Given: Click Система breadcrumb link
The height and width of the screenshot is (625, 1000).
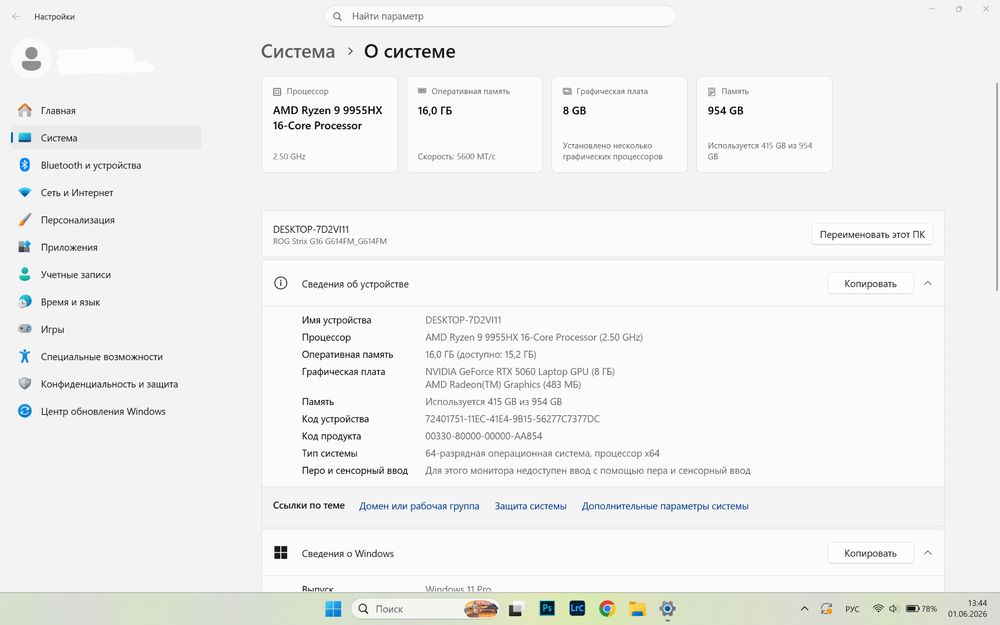Looking at the screenshot, I should coord(298,52).
